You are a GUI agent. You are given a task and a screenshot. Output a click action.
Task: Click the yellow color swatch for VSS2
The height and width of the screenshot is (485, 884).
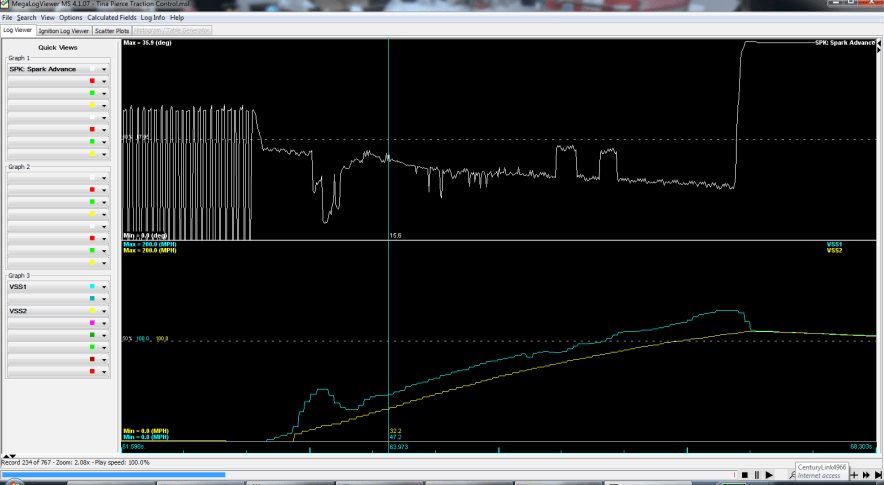[x=92, y=311]
